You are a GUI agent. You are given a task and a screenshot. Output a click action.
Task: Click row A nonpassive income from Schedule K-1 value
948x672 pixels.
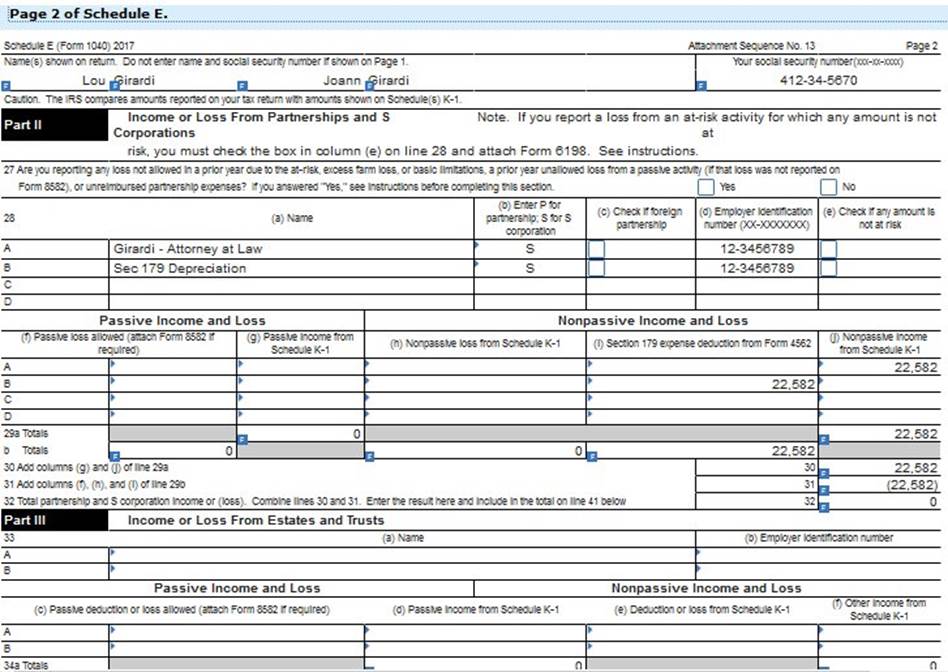[x=880, y=367]
